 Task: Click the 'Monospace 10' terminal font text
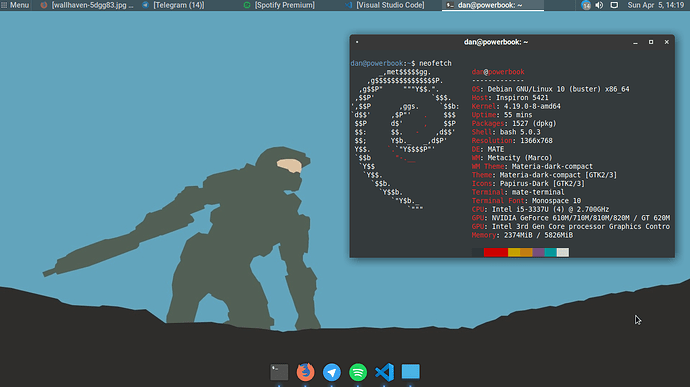click(x=557, y=201)
